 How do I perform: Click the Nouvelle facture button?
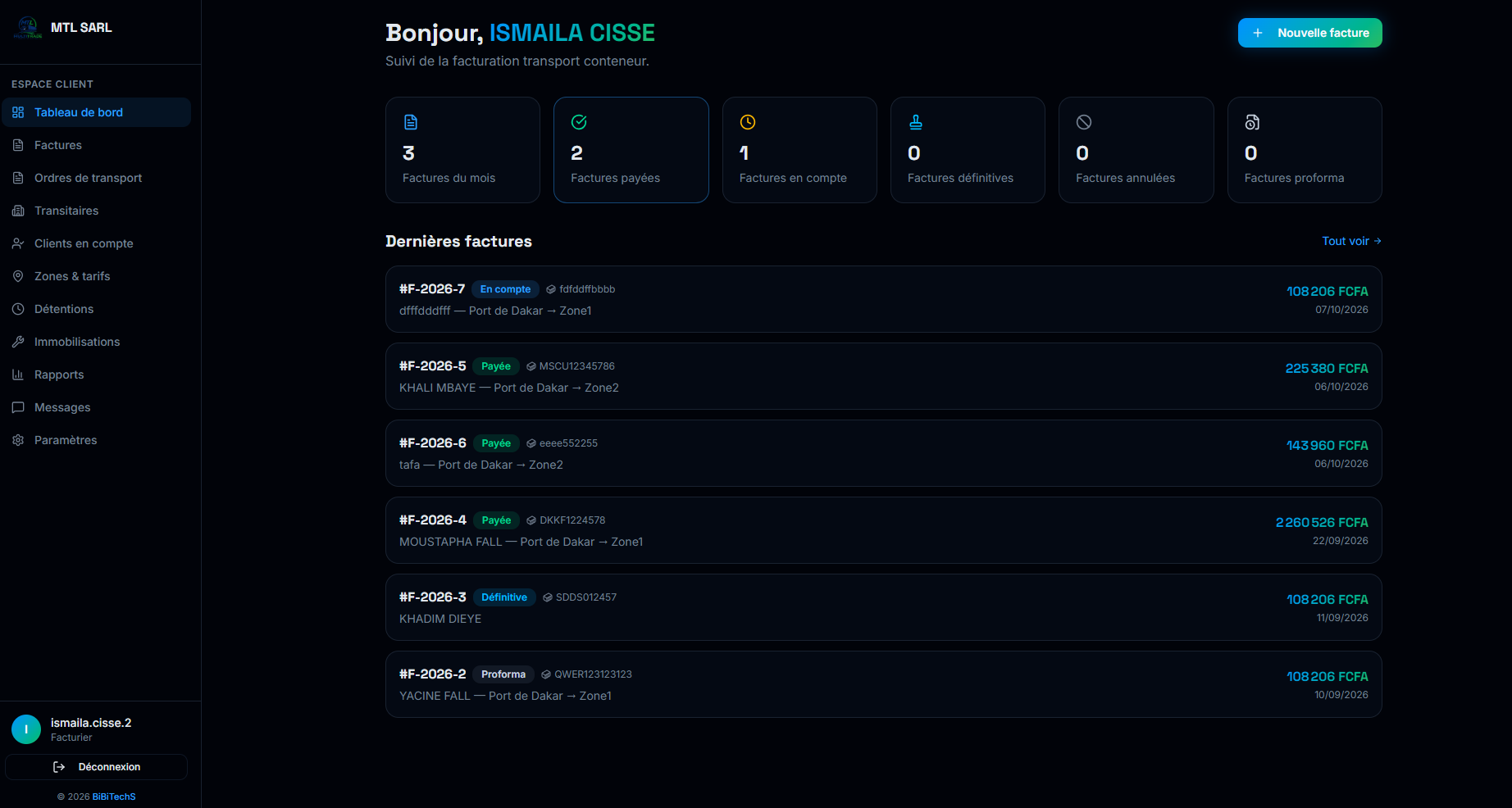click(1309, 33)
